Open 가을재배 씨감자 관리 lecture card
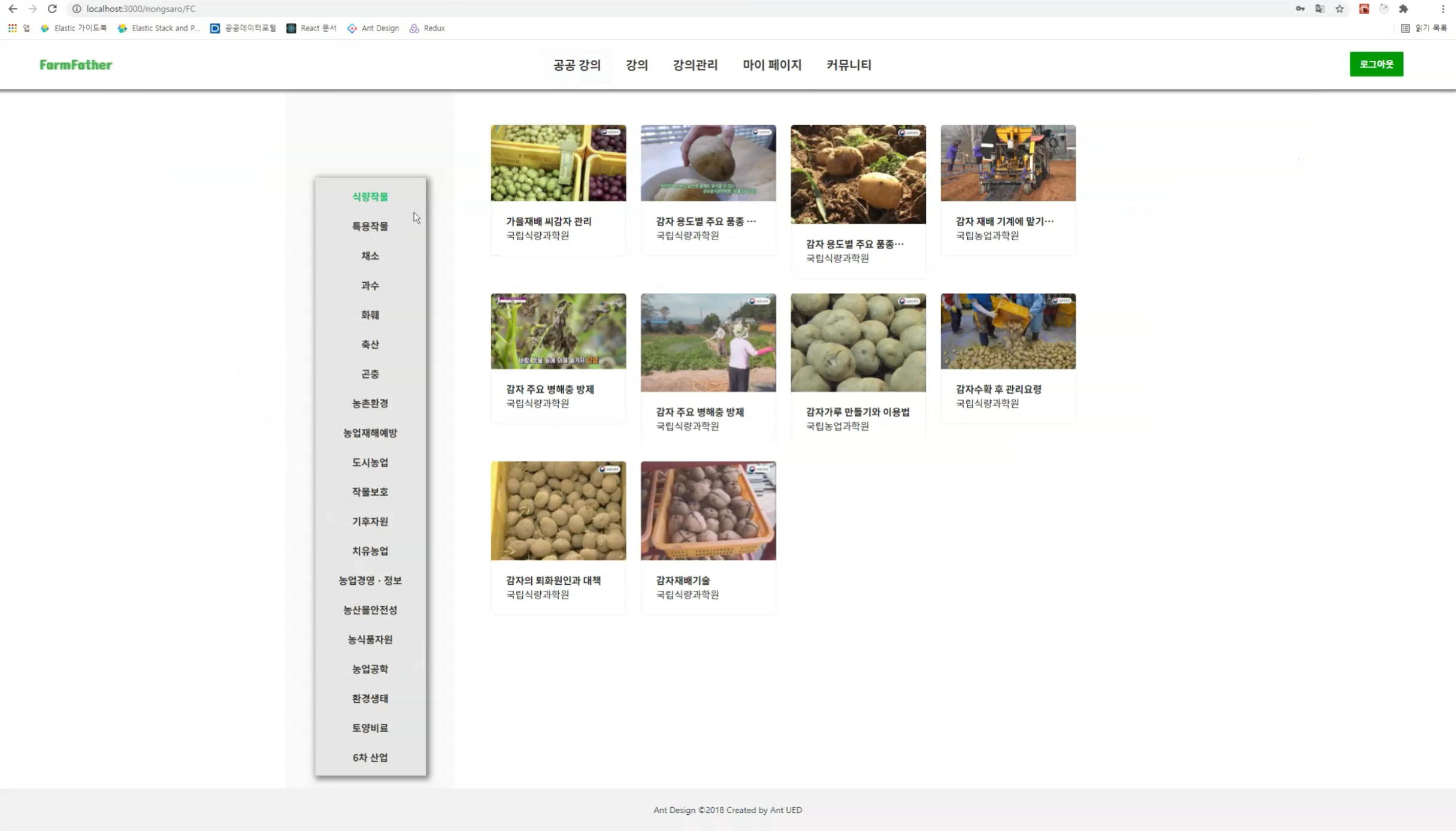Screen dimensions: 1456x831 pos(558,189)
